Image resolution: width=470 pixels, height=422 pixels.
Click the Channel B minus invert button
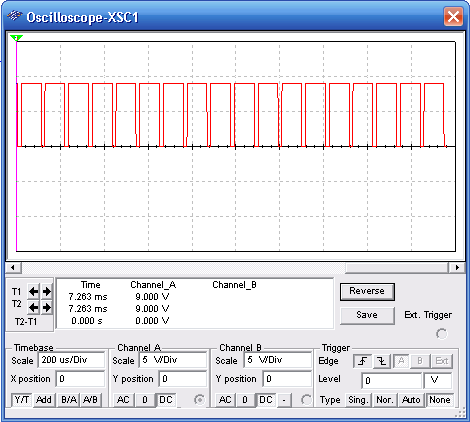pos(284,400)
